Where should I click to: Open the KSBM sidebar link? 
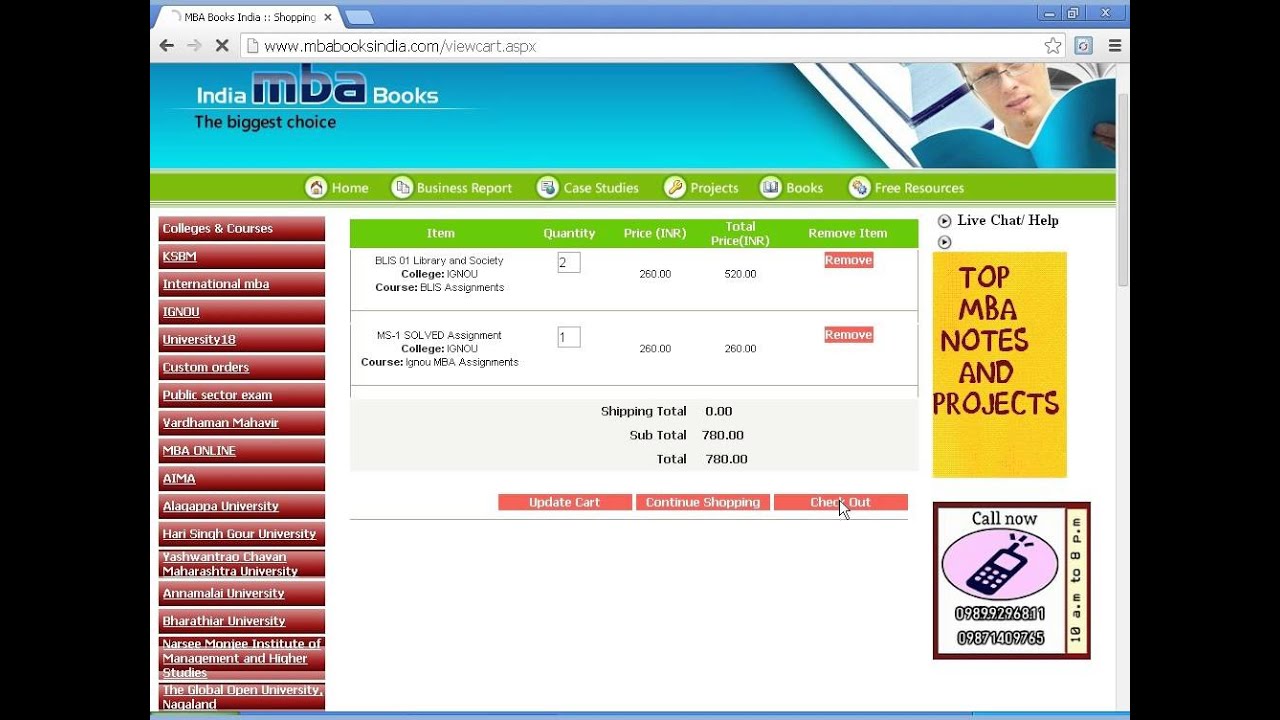coord(242,257)
